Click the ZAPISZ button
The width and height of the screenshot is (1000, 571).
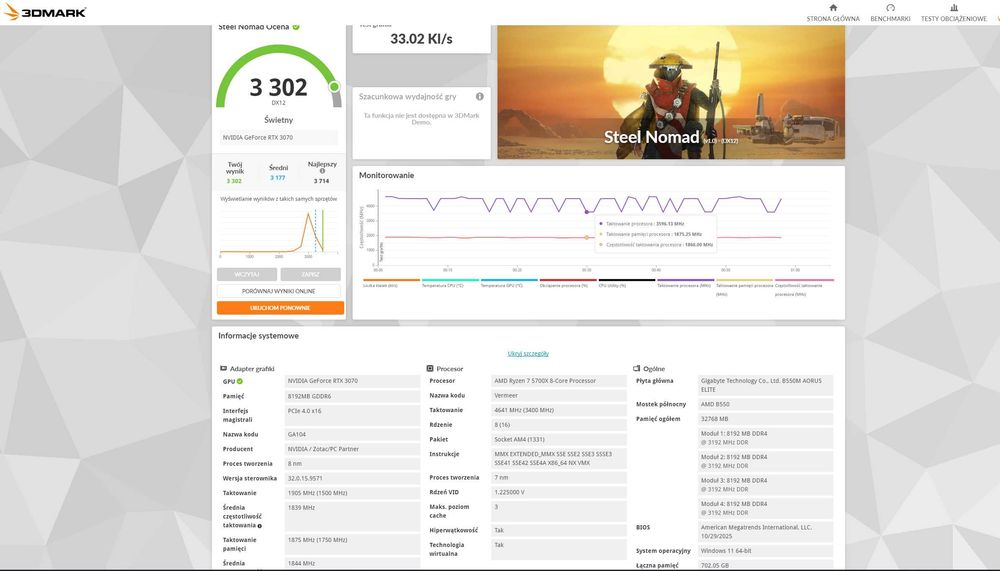pos(311,274)
